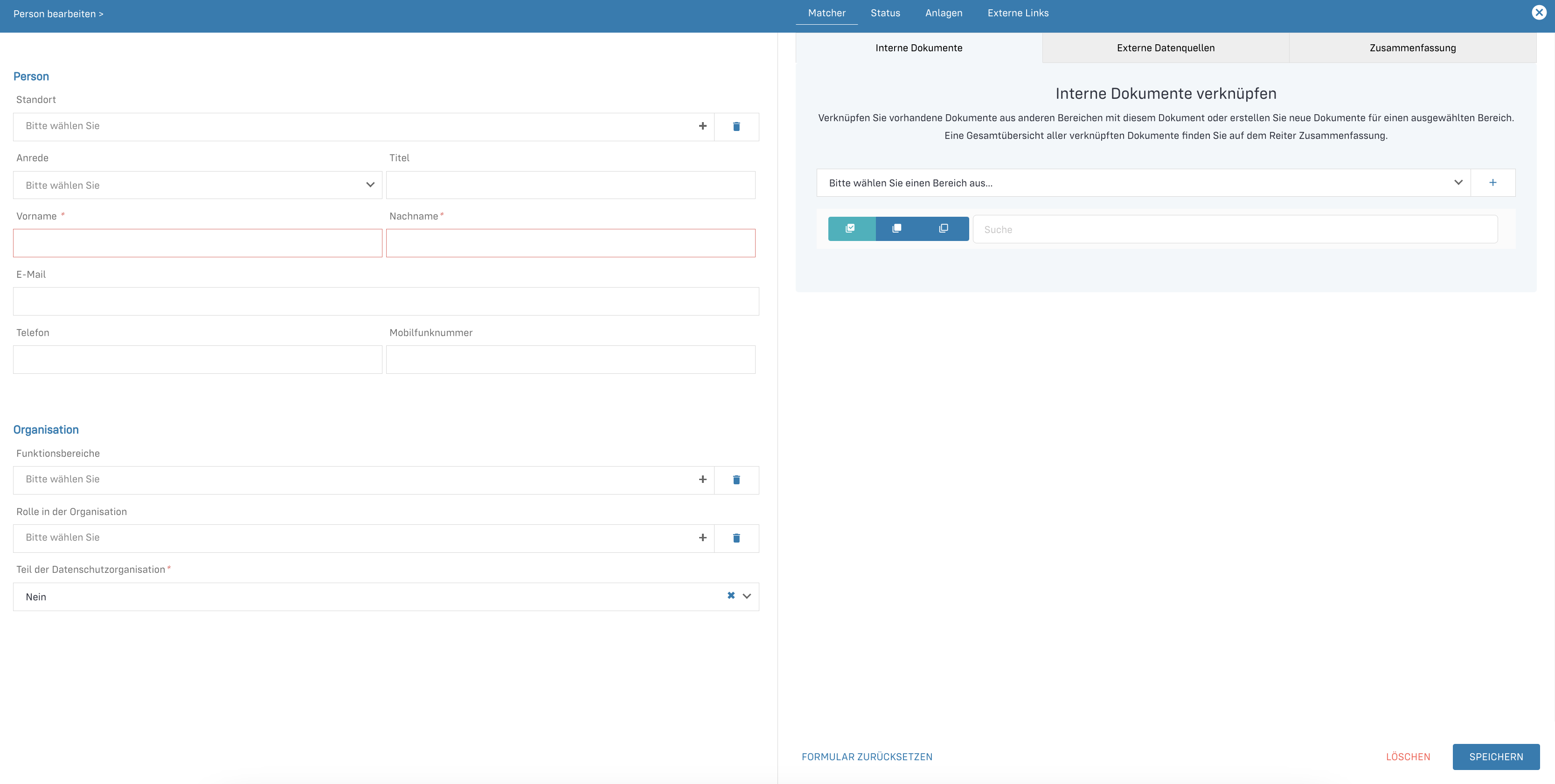Click the plus icon beside Bereich dropdown

click(x=1492, y=183)
